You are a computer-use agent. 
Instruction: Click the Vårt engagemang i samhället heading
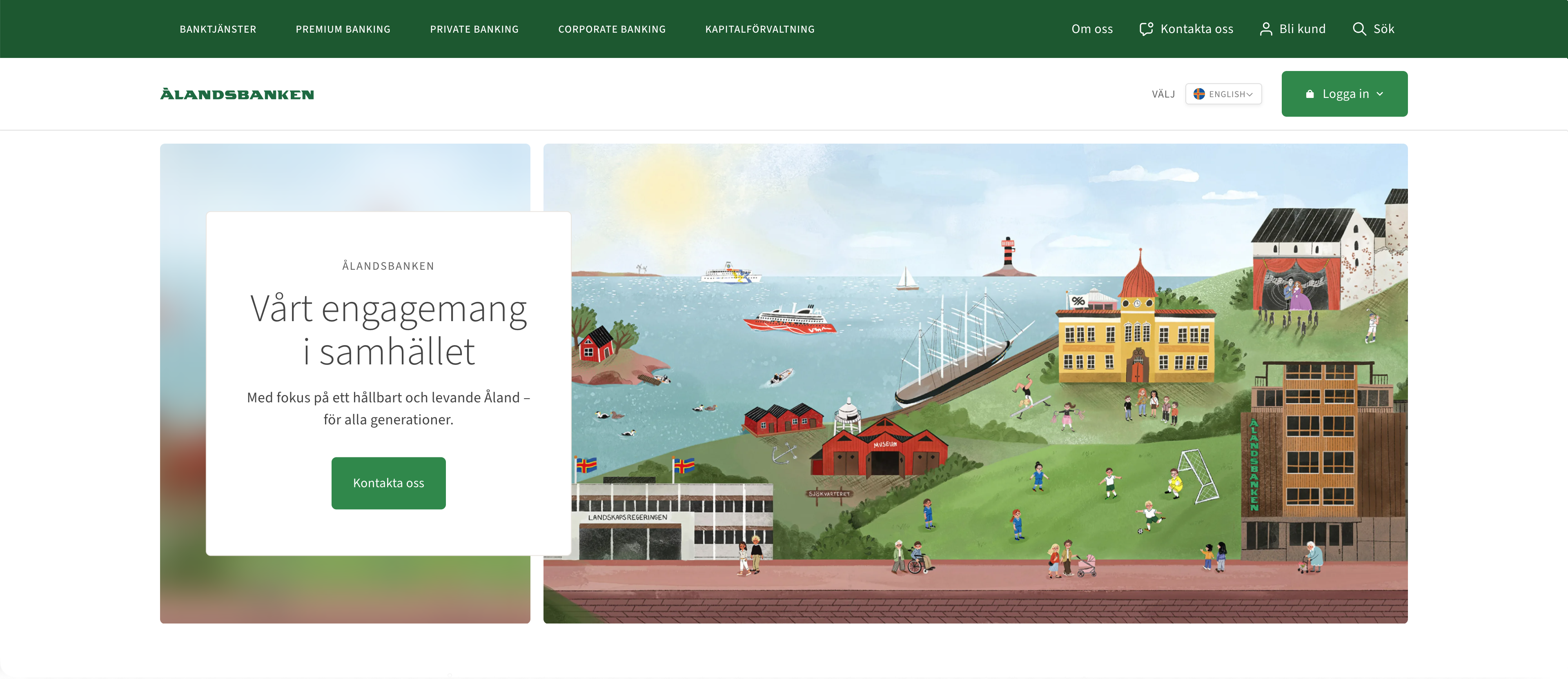388,330
